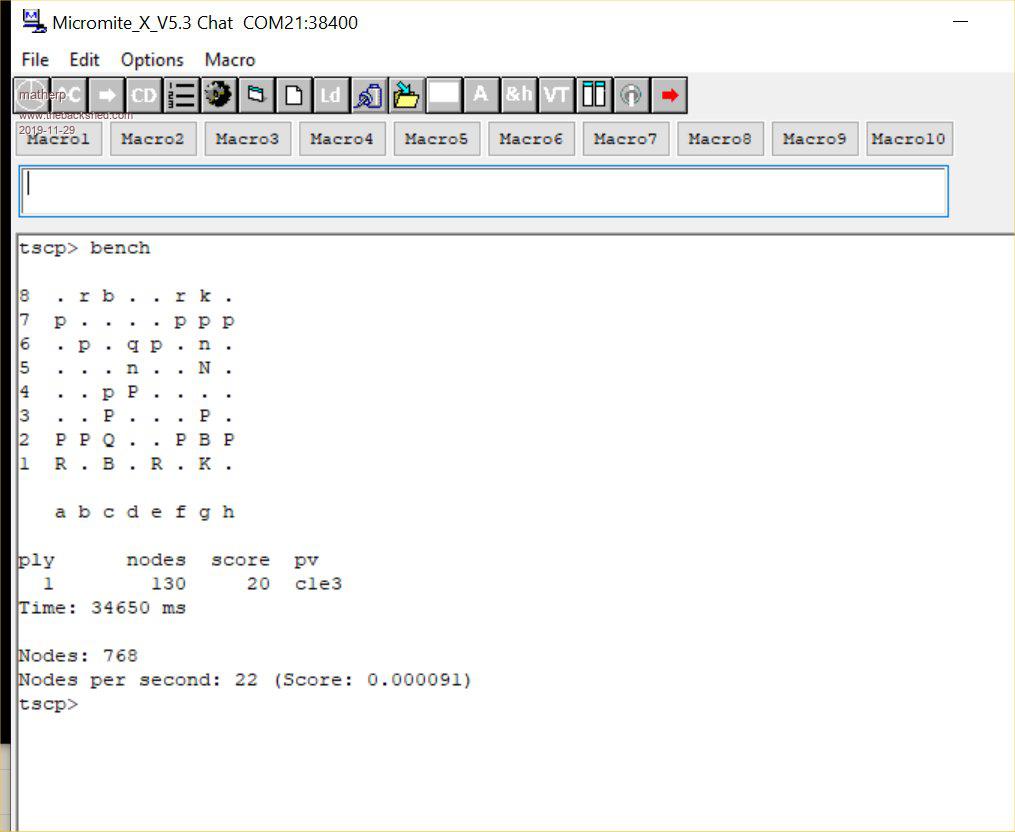Open the File menu
Viewport: 1015px width, 832px height.
35,60
